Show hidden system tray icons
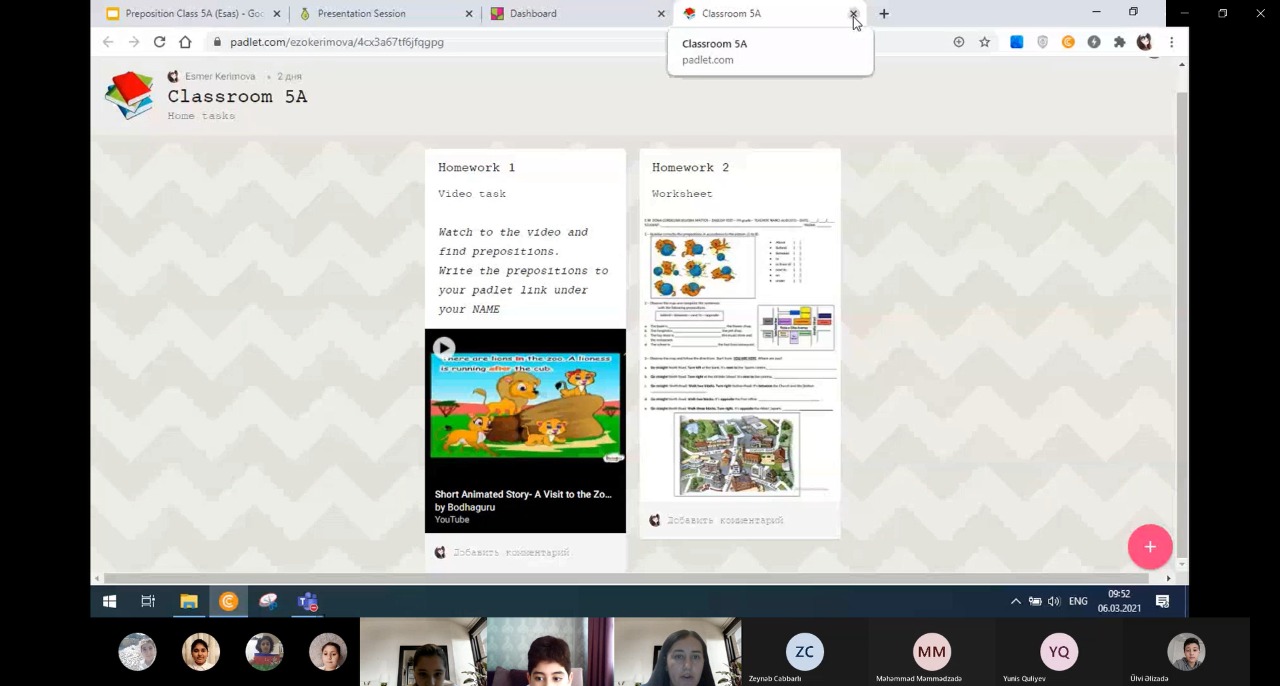This screenshot has height=686, width=1280. tap(1016, 601)
